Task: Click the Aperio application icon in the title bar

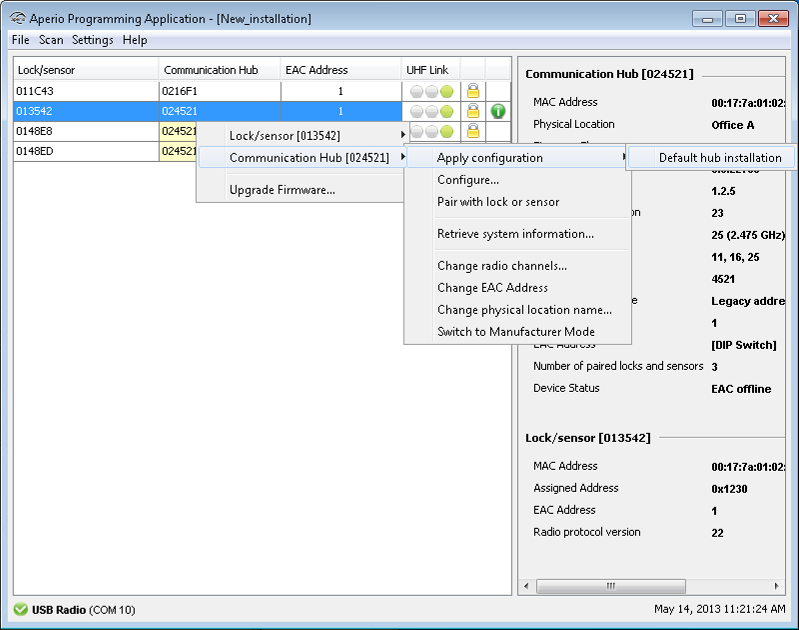Action: click(17, 18)
